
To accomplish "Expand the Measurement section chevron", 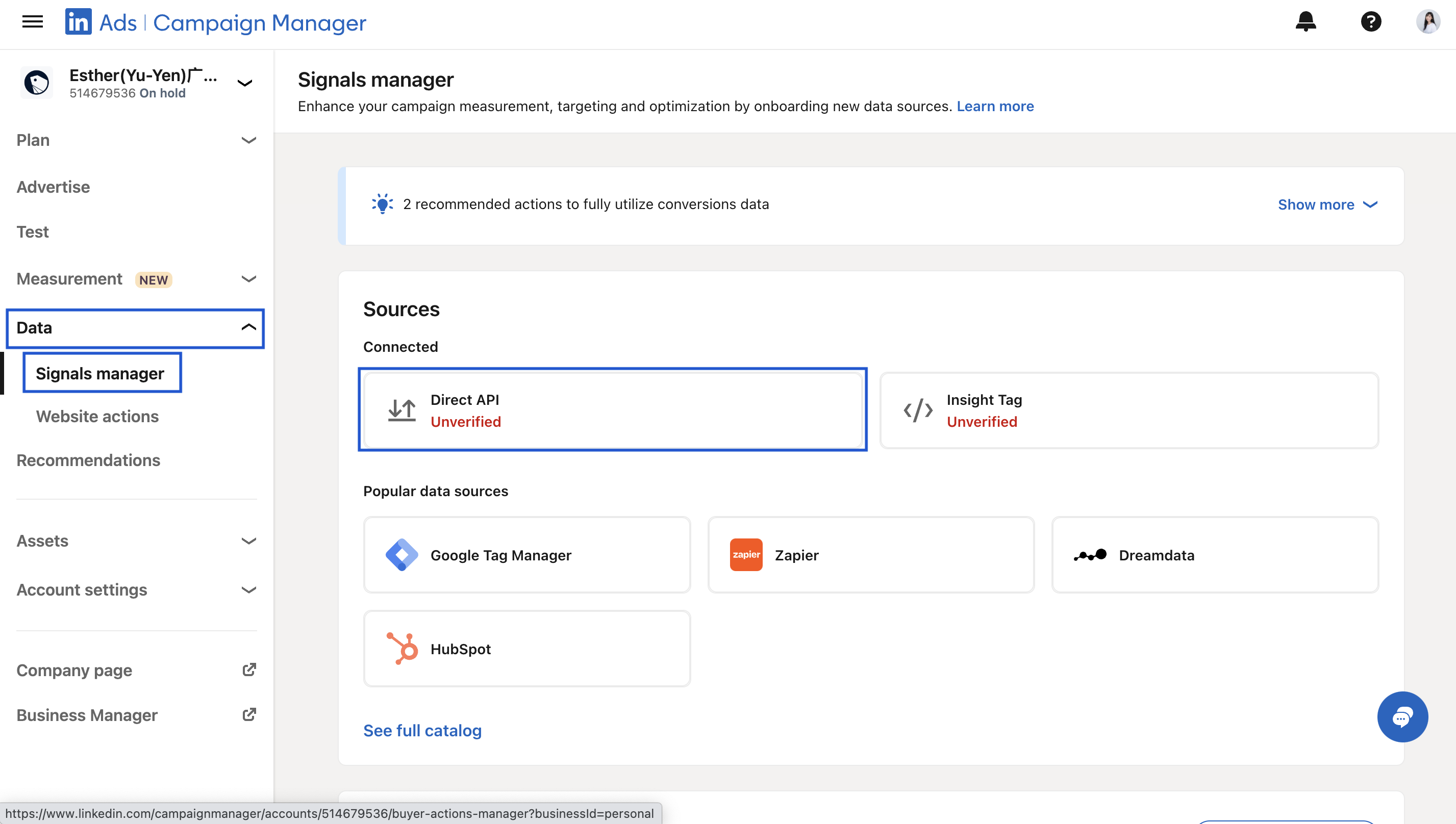I will point(249,279).
